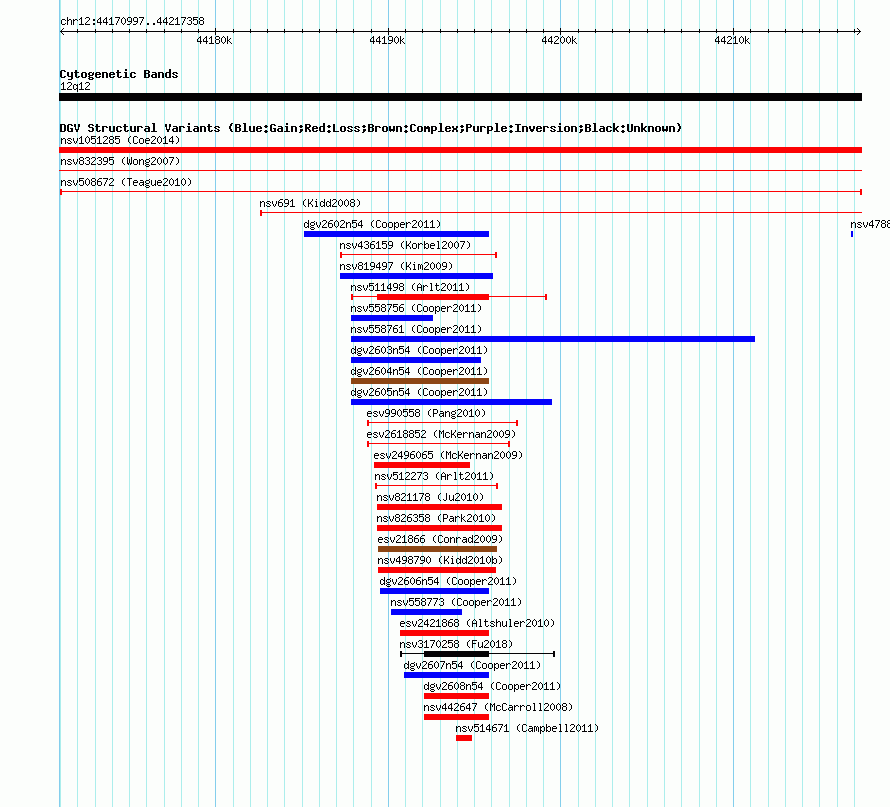
Task: Select the black 12q12 cytogenetic band bar
Action: [x=460, y=97]
